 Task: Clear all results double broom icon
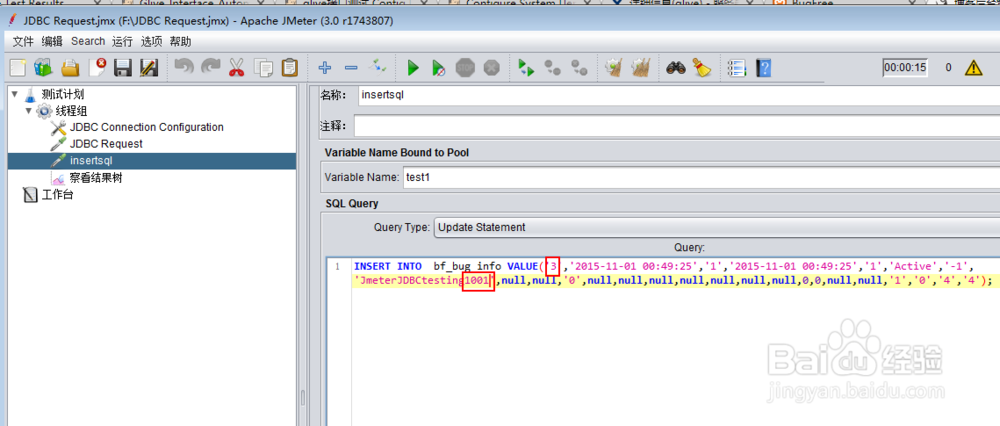pos(640,67)
